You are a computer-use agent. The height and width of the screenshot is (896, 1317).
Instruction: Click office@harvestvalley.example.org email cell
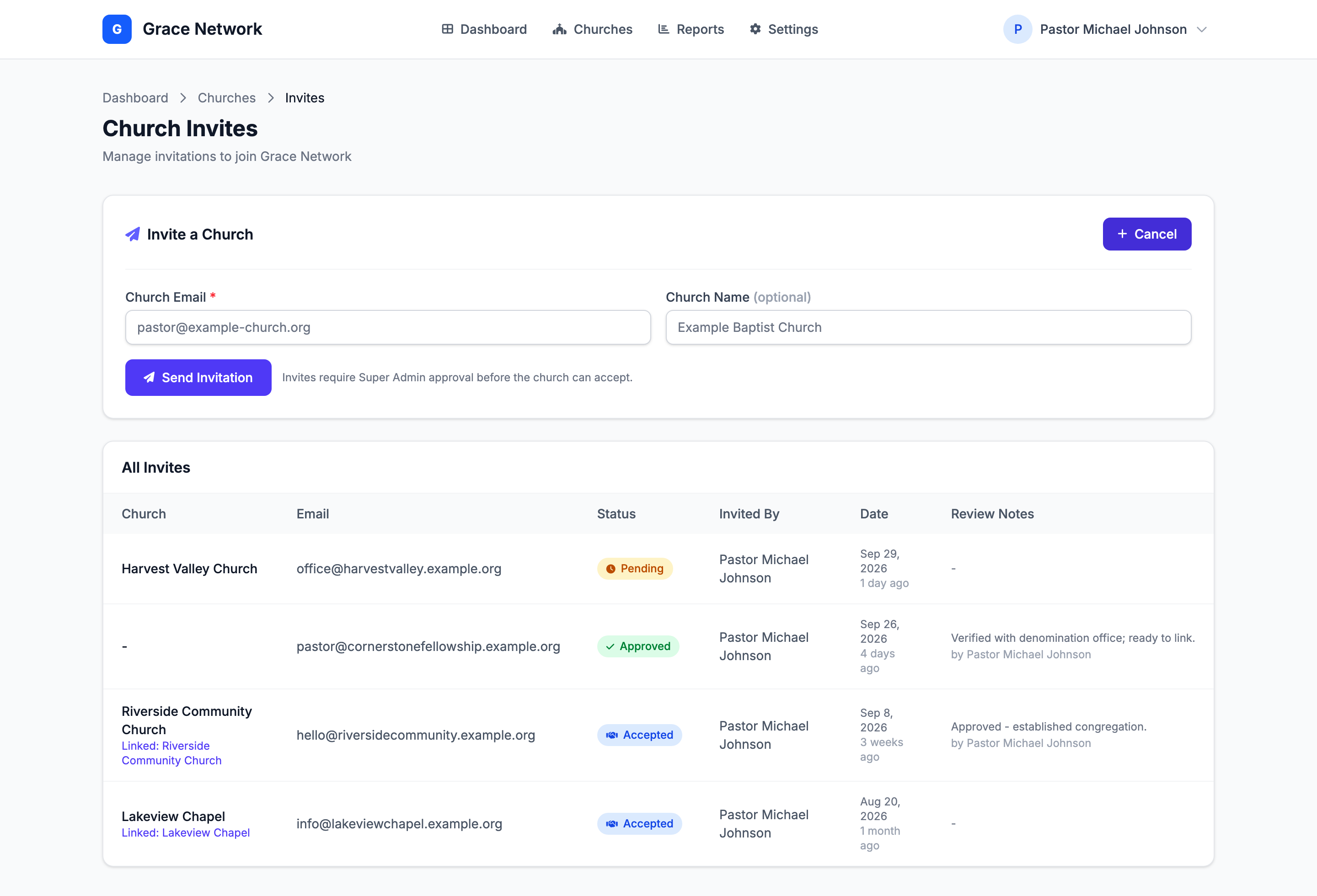(x=399, y=569)
